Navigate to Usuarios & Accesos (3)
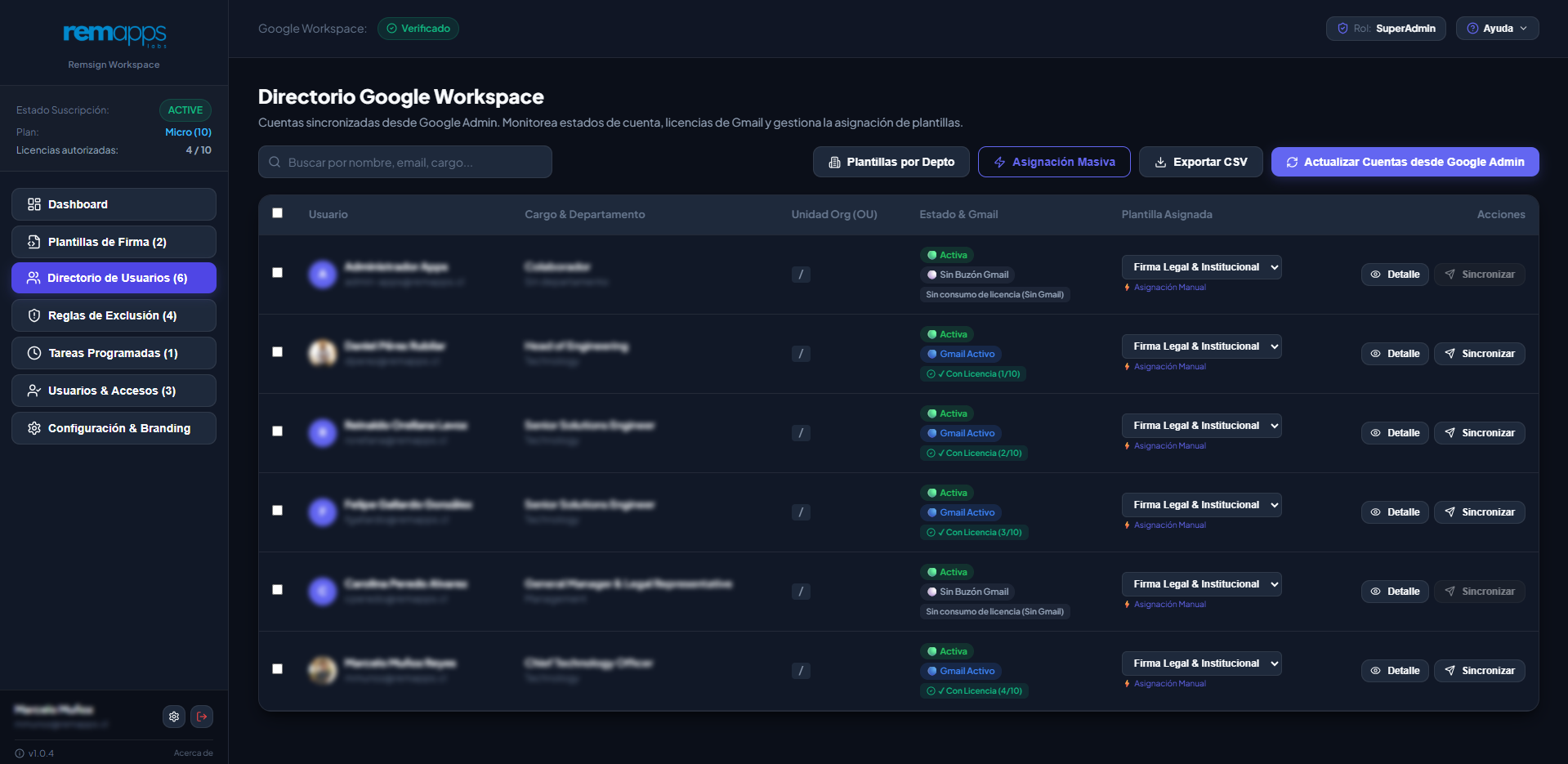This screenshot has width=1568, height=764. pyautogui.click(x=114, y=391)
